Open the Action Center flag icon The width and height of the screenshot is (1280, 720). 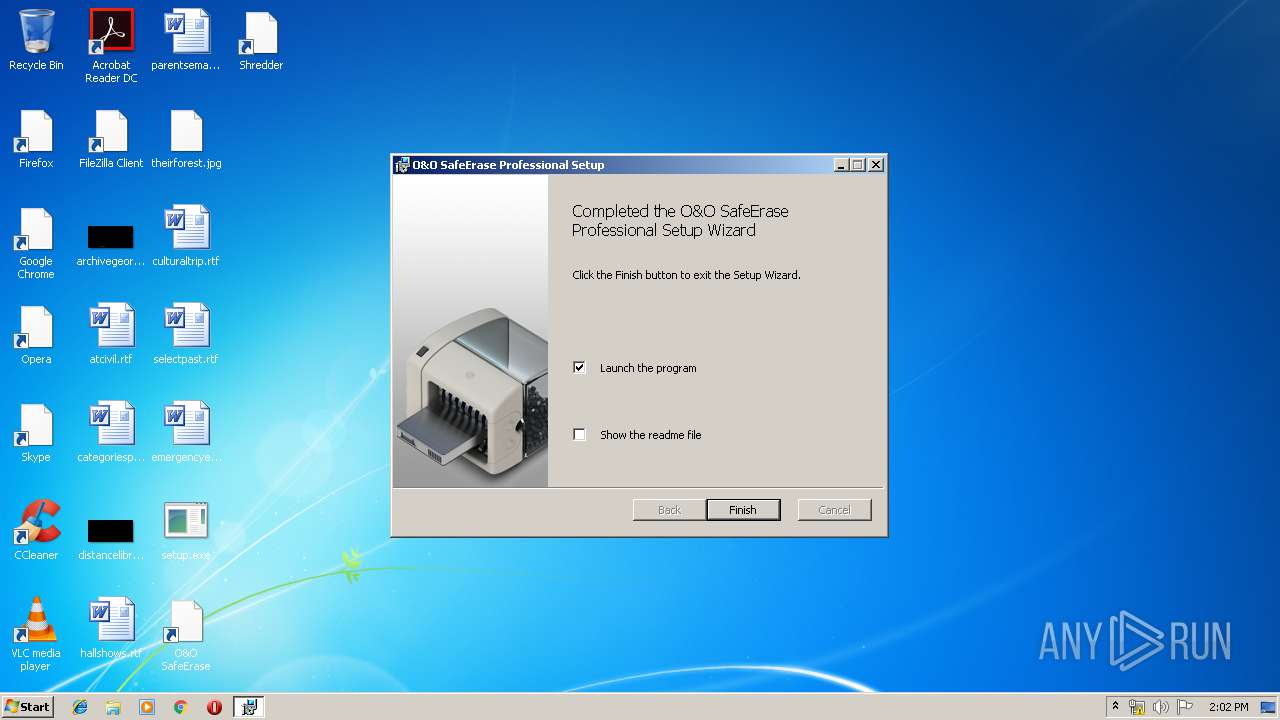coord(1185,707)
